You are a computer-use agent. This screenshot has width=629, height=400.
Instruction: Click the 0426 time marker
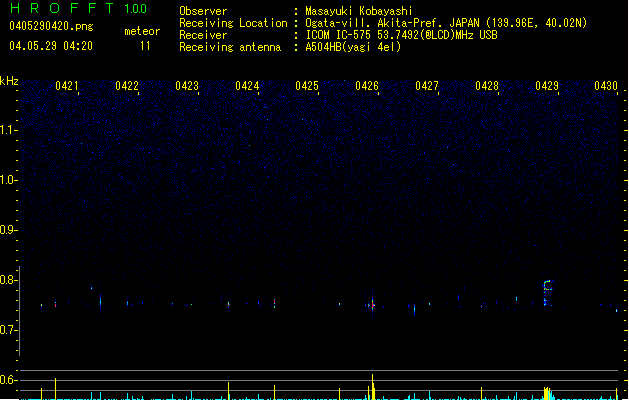point(367,86)
